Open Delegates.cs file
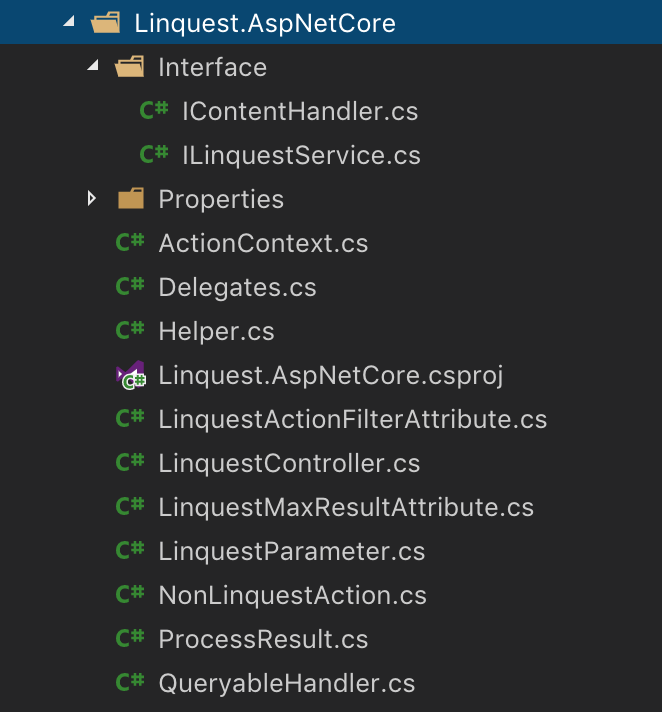This screenshot has height=712, width=662. pos(237,287)
